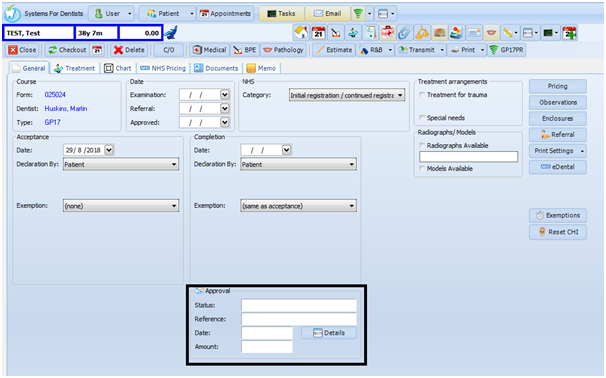This screenshot has height=378, width=606.
Task: Click the Reset CHI button
Action: click(x=558, y=232)
